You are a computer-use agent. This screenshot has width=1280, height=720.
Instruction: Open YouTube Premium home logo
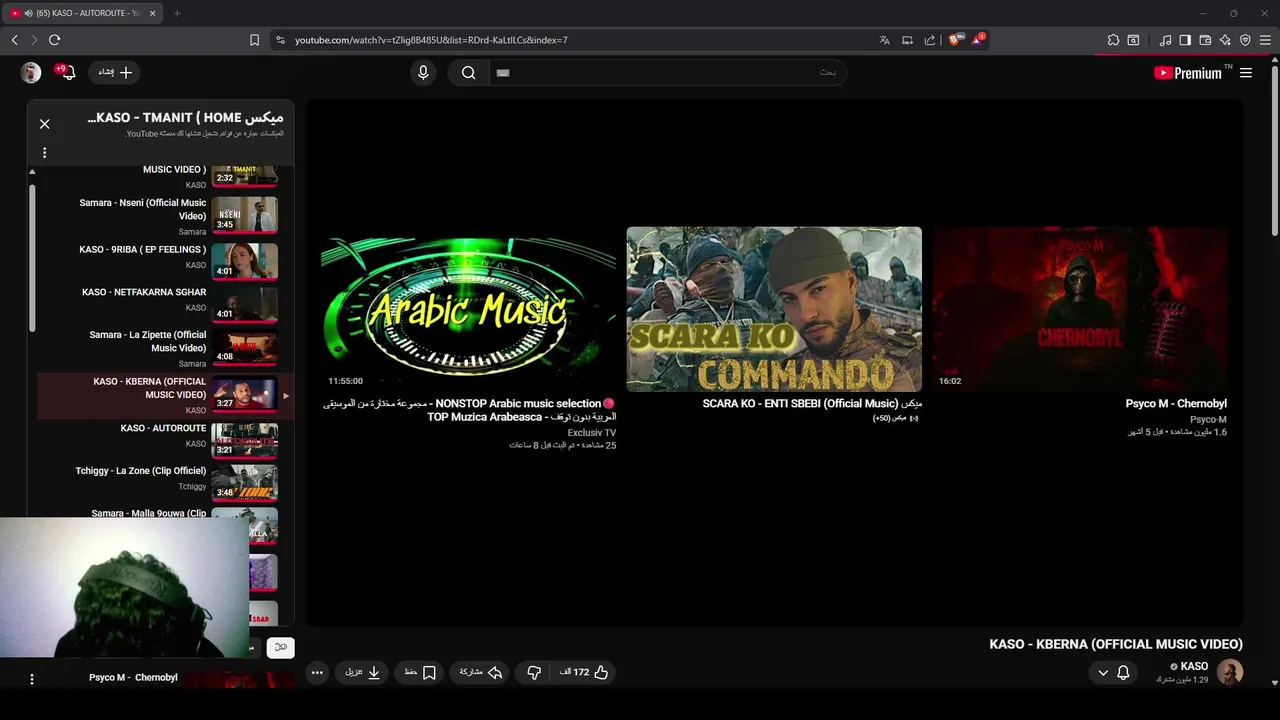click(x=1187, y=72)
